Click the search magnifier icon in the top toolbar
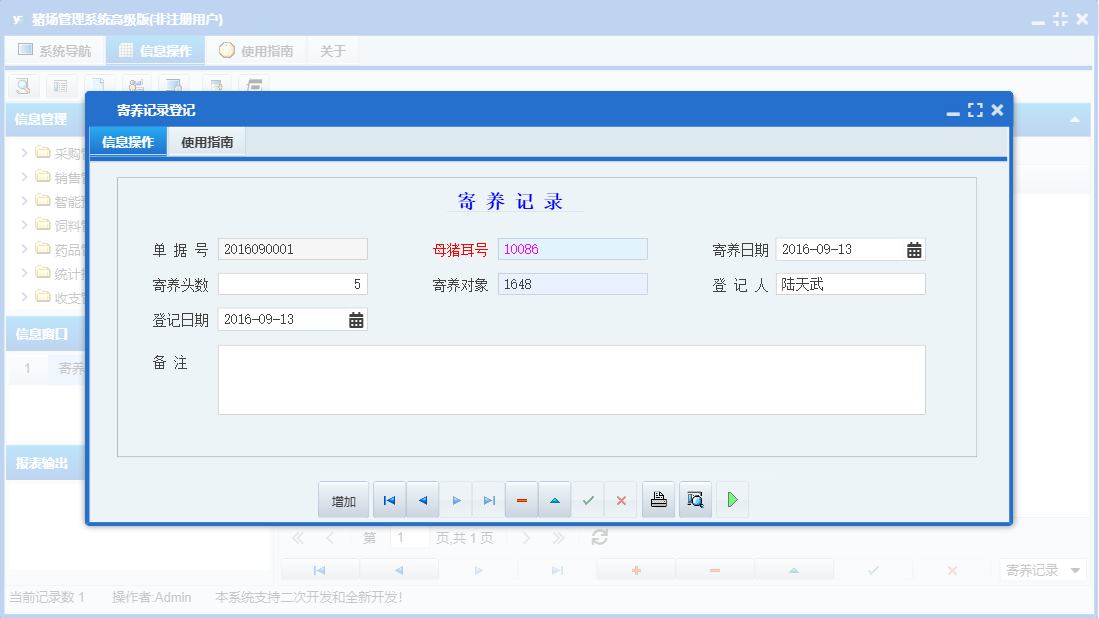This screenshot has width=1099, height=618. (x=22, y=86)
